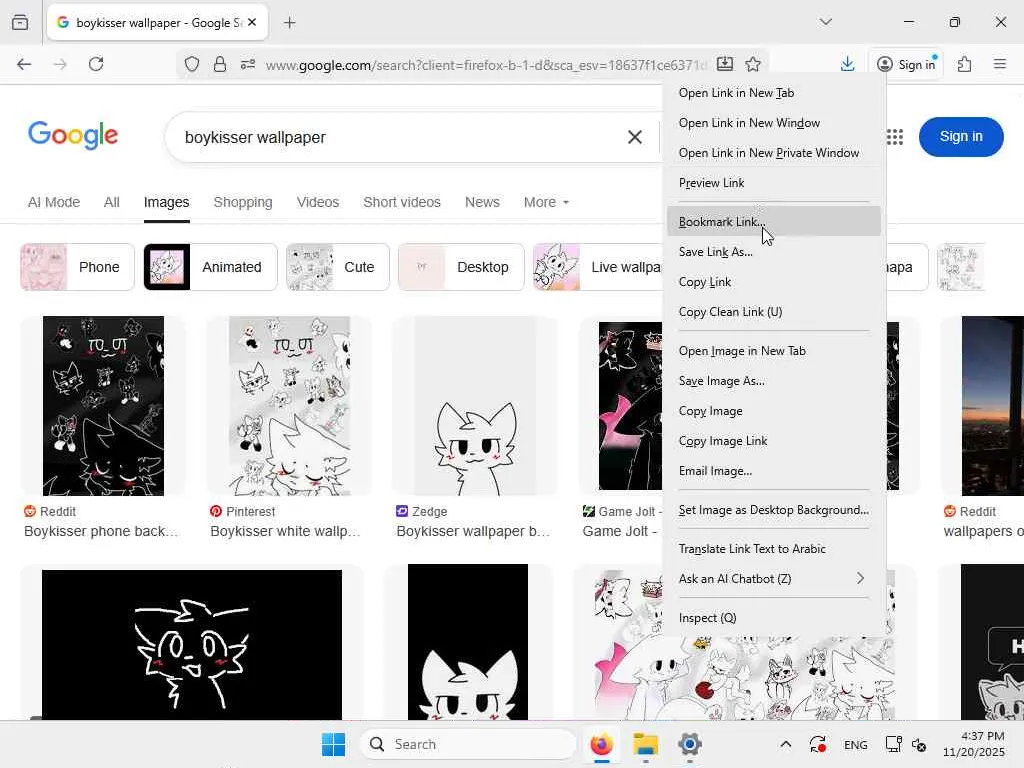The width and height of the screenshot is (1024, 768).
Task: Select the Shopping tab
Action: (x=243, y=202)
